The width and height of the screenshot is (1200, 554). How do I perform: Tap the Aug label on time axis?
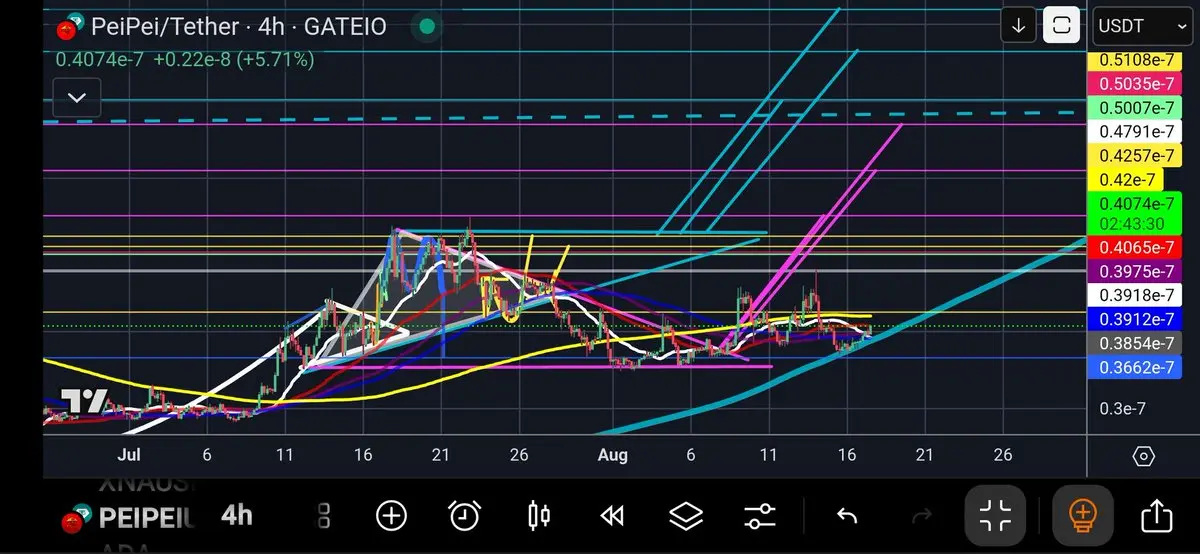click(x=612, y=455)
